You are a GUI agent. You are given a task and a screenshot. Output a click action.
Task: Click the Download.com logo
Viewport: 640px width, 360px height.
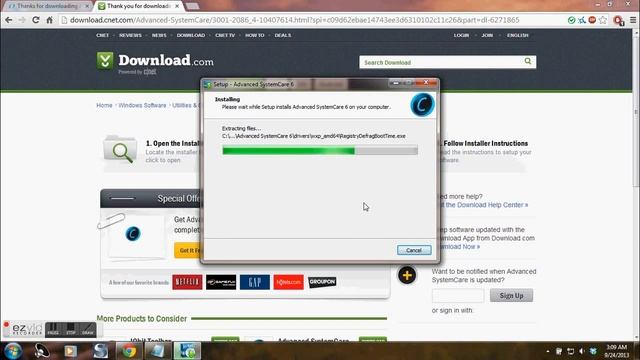pos(155,62)
